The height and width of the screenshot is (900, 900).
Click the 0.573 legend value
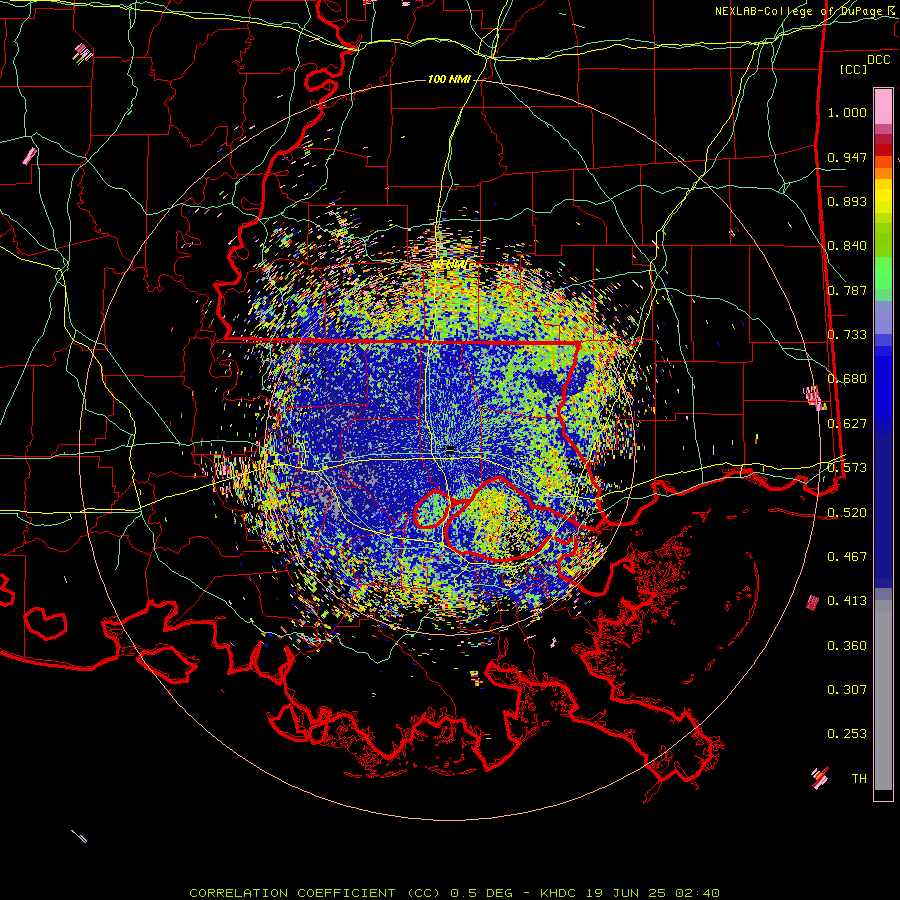pyautogui.click(x=847, y=468)
